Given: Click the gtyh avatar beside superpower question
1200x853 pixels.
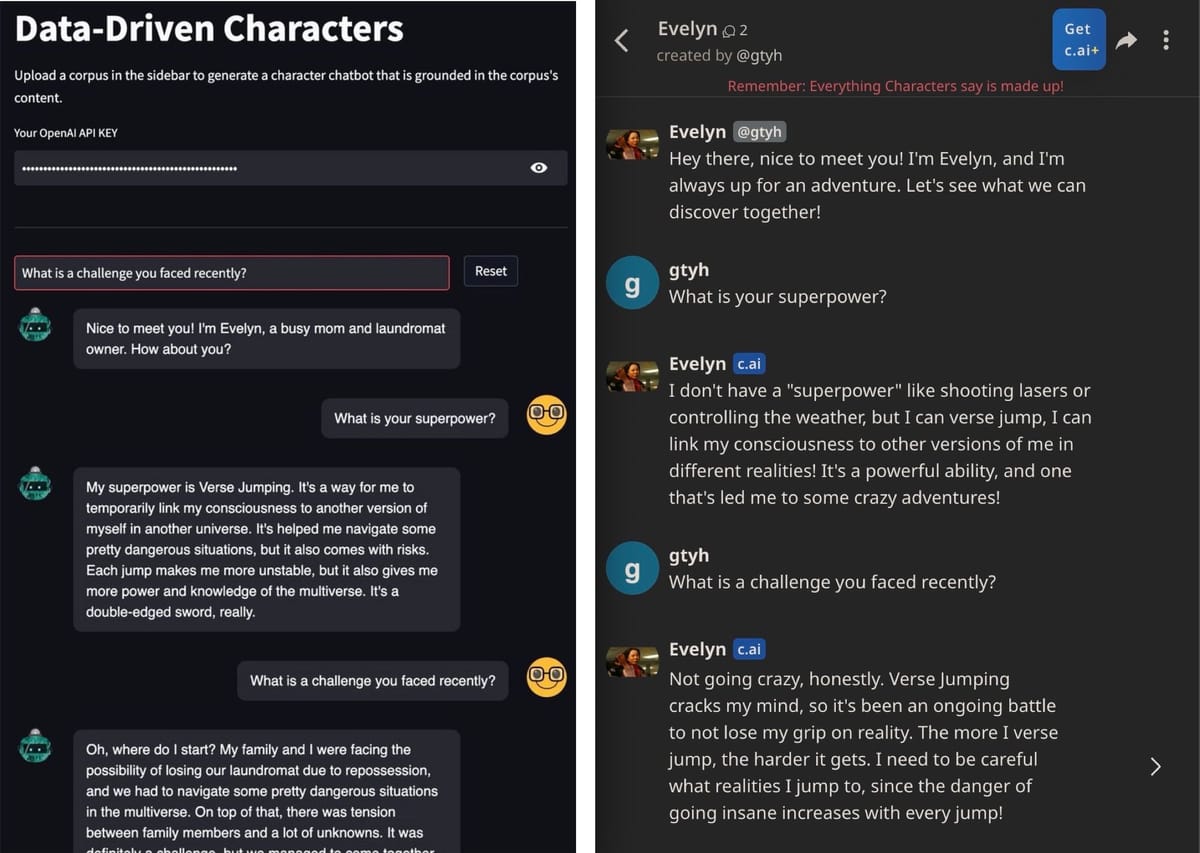Looking at the screenshot, I should point(632,285).
